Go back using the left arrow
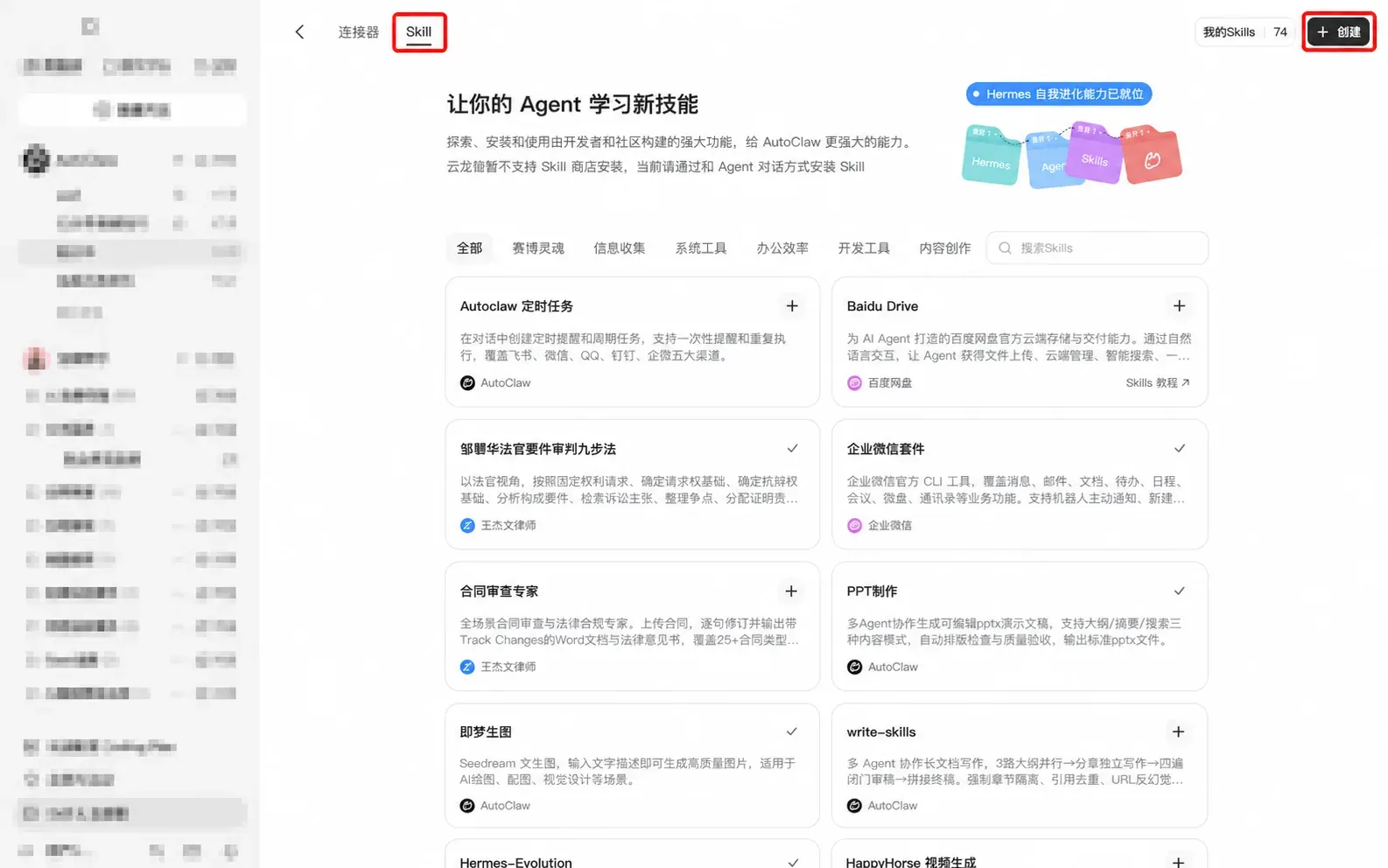The width and height of the screenshot is (1388, 868). click(x=299, y=32)
